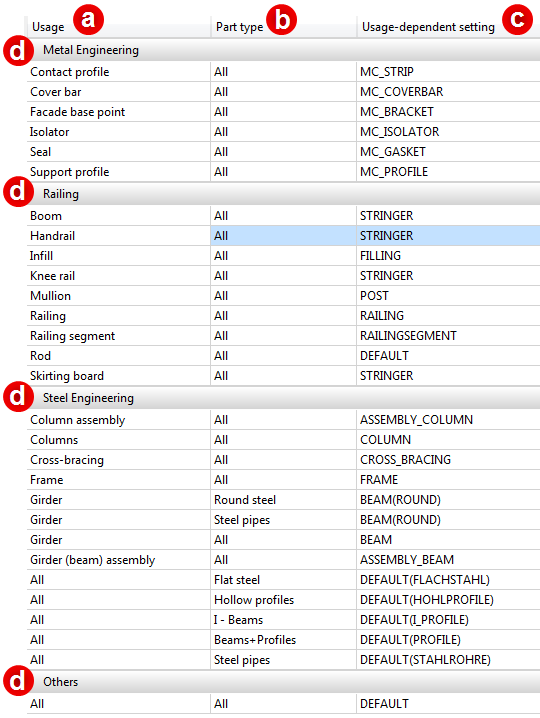Click the FRAME setting cell
The height and width of the screenshot is (718, 540).
coord(448,480)
